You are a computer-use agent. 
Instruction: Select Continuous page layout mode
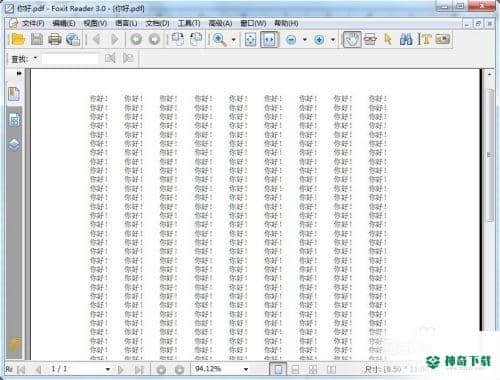pyautogui.click(x=295, y=369)
